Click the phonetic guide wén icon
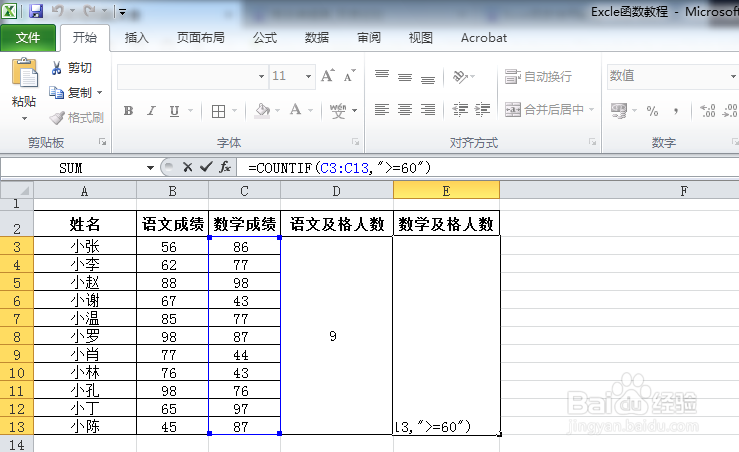Image resolution: width=739 pixels, height=452 pixels. click(338, 111)
